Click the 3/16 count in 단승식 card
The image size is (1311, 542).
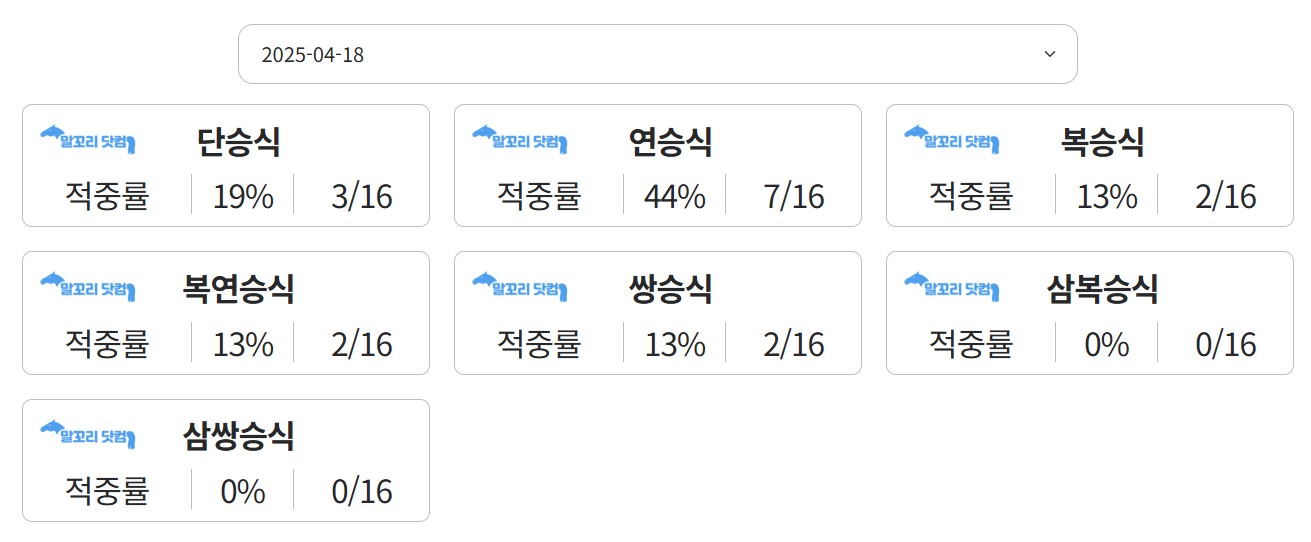362,197
